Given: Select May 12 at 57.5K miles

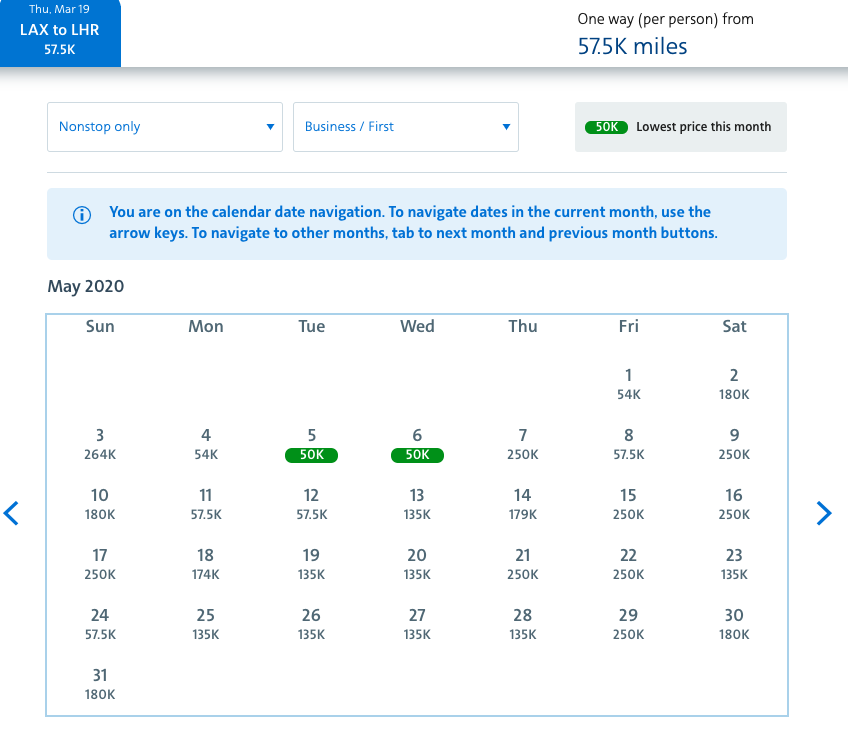Looking at the screenshot, I should click(x=312, y=505).
